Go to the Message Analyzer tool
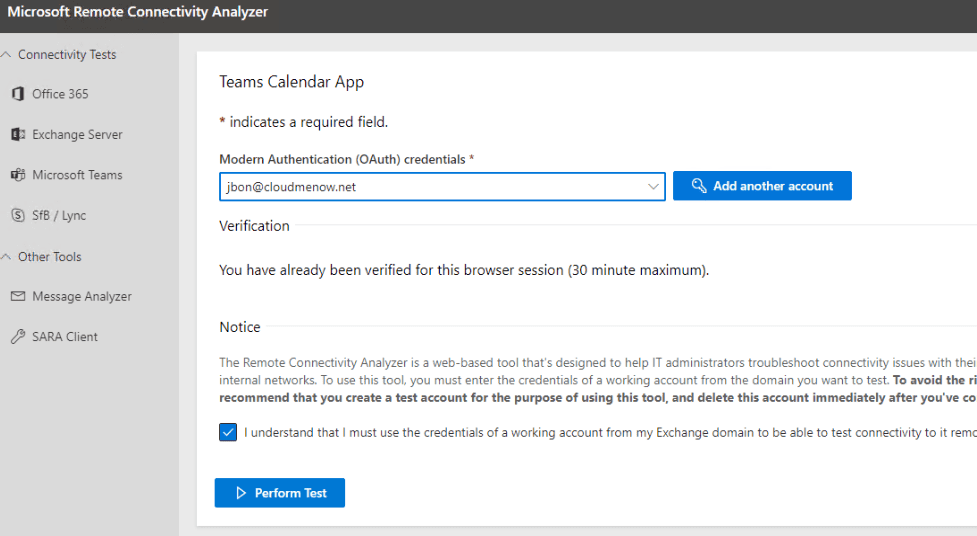The image size is (977, 536). [x=81, y=297]
